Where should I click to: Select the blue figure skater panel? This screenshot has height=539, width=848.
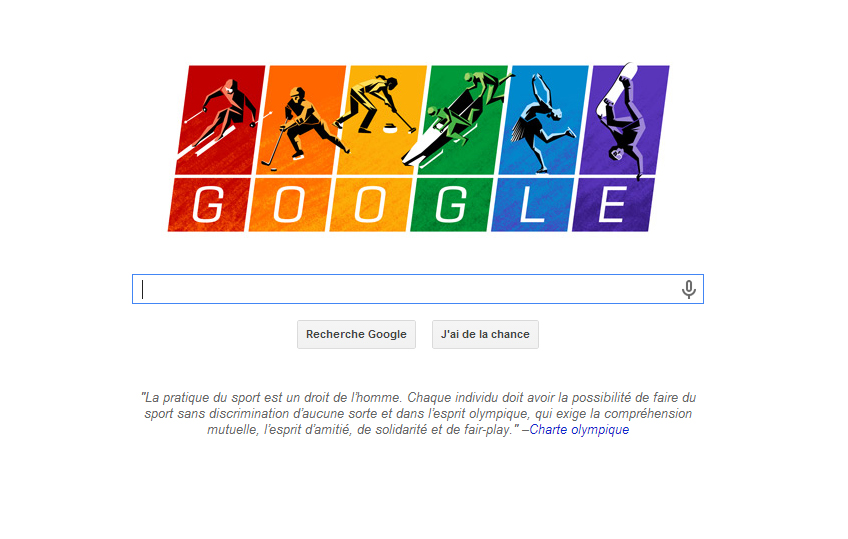(544, 119)
